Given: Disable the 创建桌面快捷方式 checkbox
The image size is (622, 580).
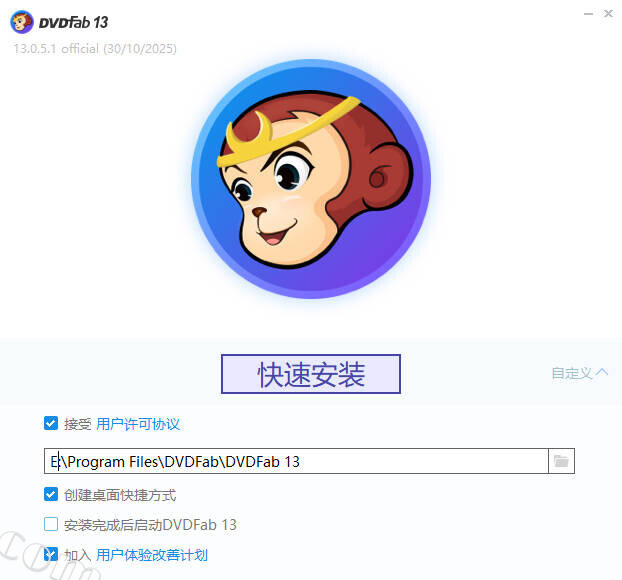Looking at the screenshot, I should coord(51,494).
